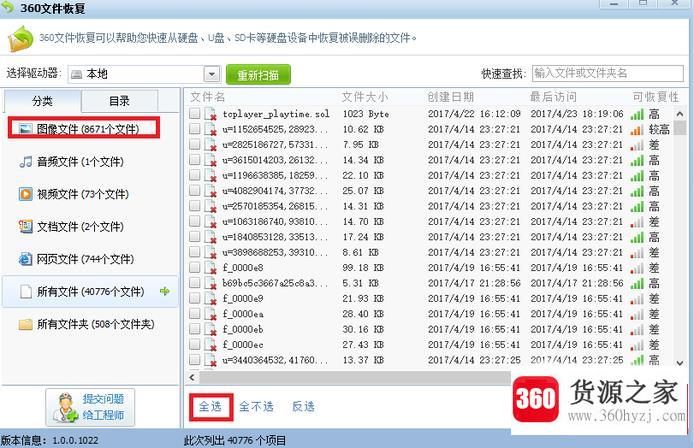Click the 全不选 link
Screen dimensions: 694x448
[256, 406]
